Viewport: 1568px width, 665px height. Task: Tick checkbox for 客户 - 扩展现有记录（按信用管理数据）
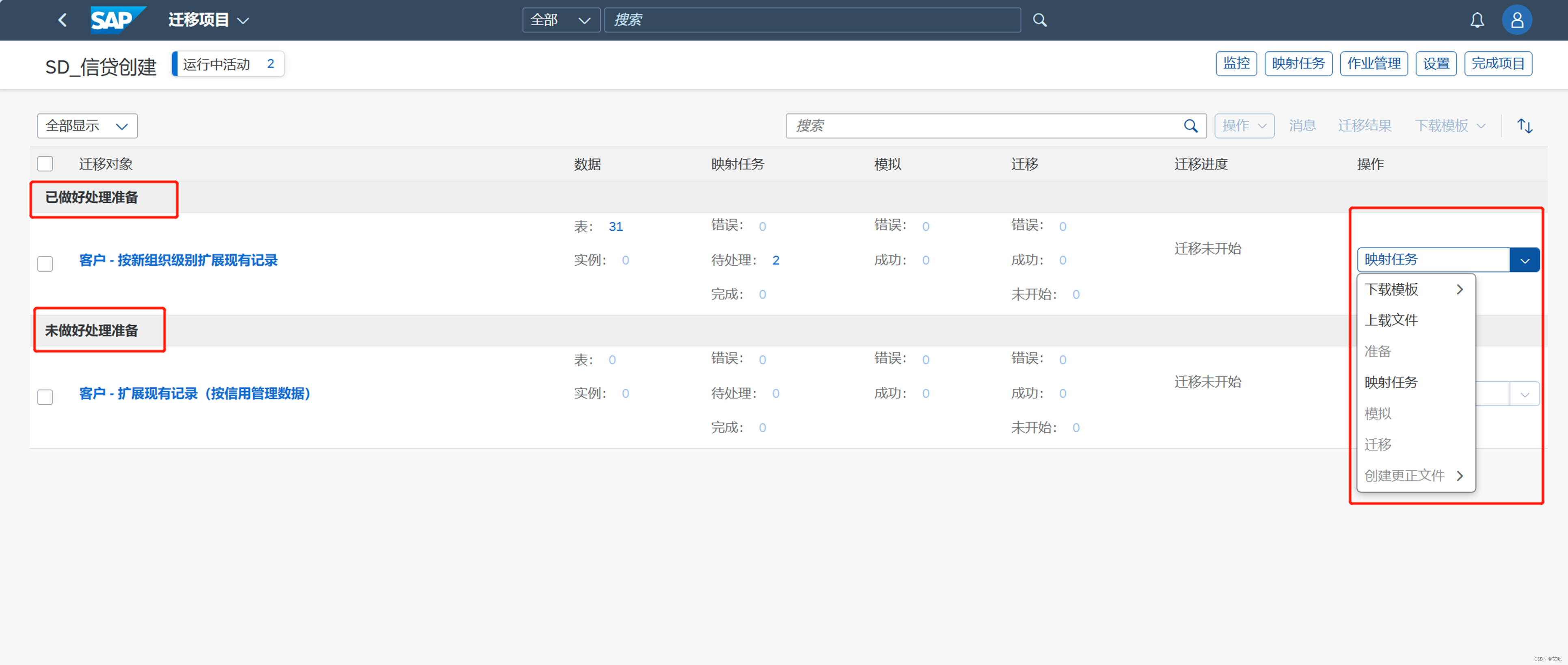pos(45,397)
